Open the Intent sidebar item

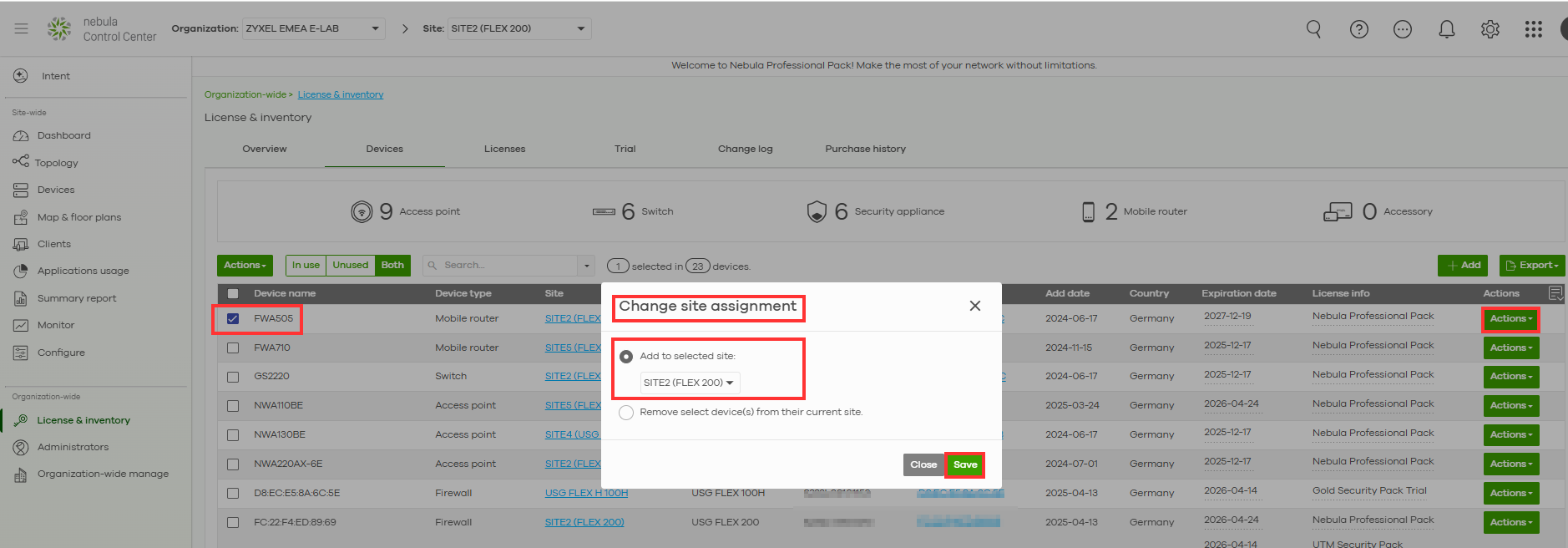click(56, 76)
